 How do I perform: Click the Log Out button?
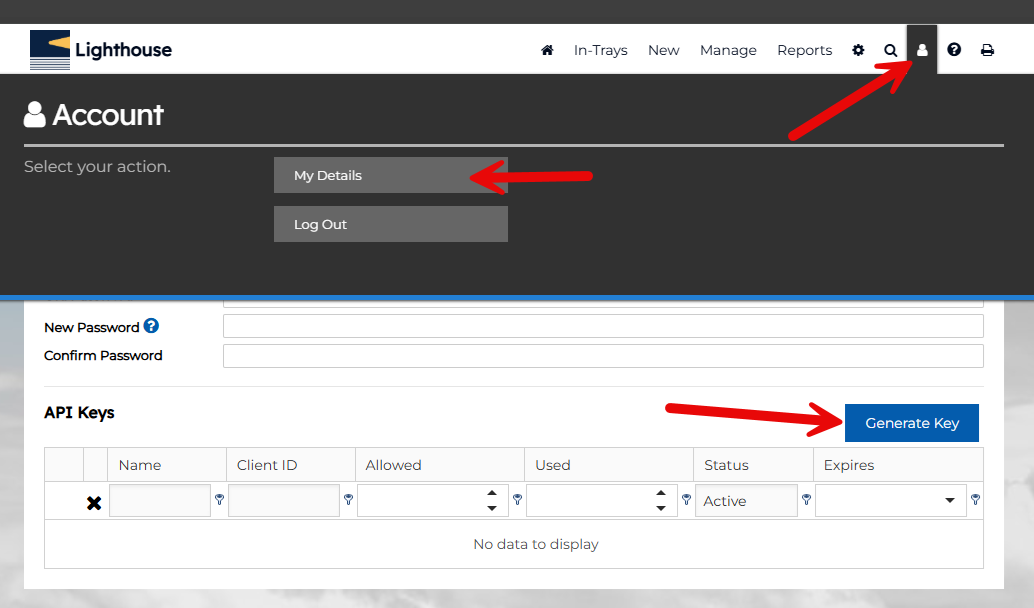coord(390,224)
